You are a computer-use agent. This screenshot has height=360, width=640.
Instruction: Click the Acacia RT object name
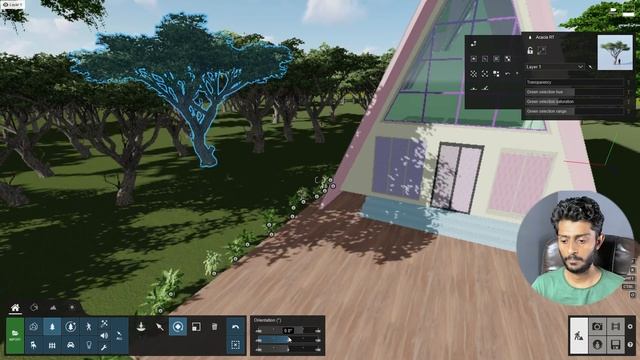click(545, 37)
